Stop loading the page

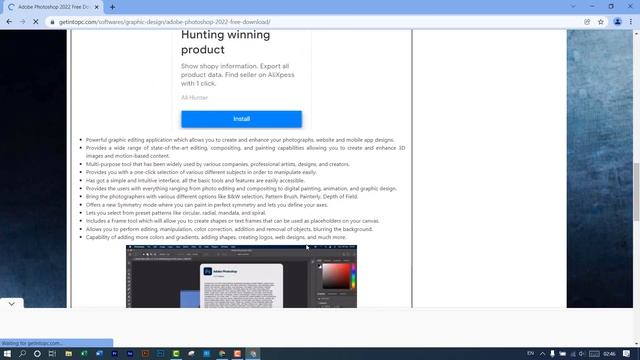pos(36,22)
